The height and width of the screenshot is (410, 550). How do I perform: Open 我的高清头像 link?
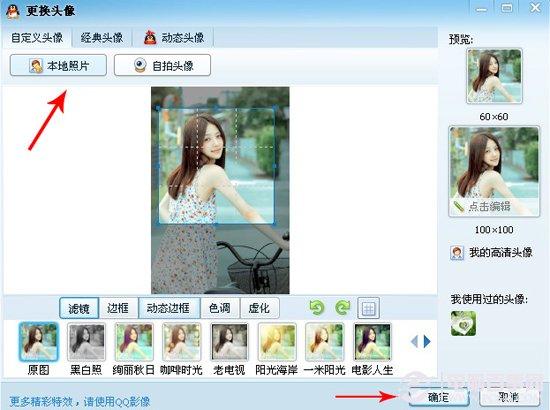coord(501,252)
